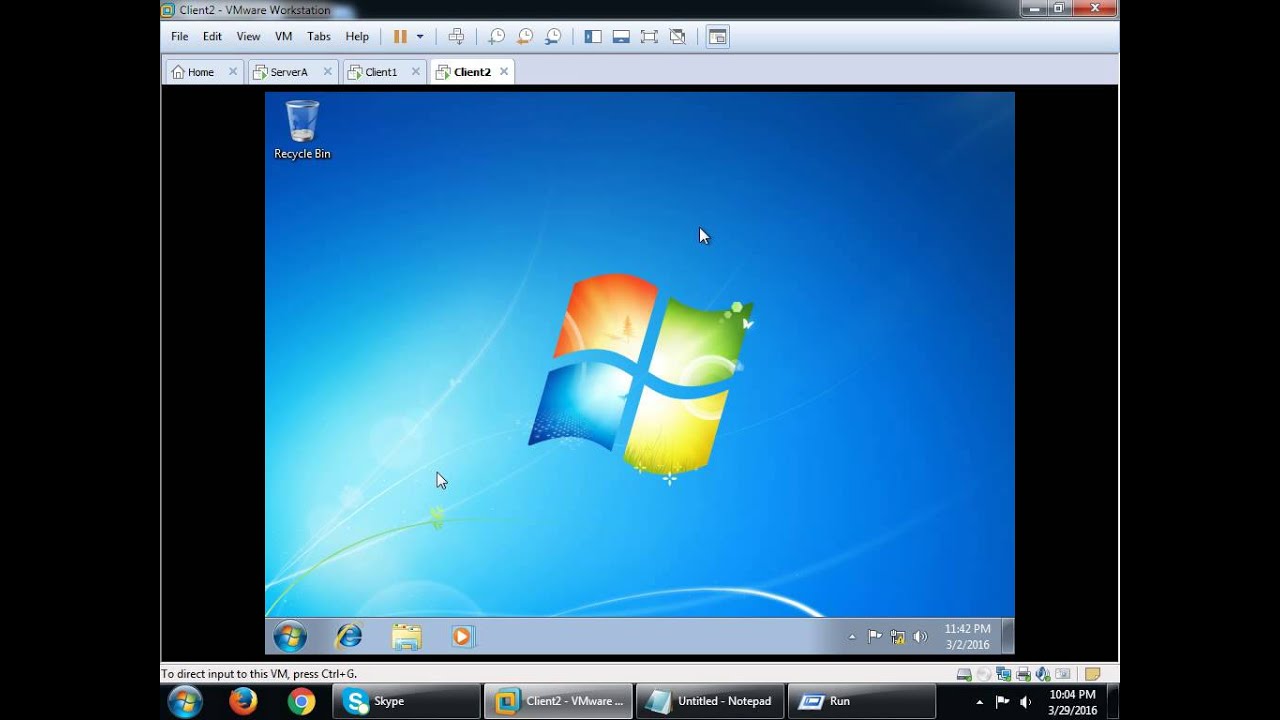The image size is (1280, 720).
Task: Close the ServerA tab
Action: coord(327,72)
